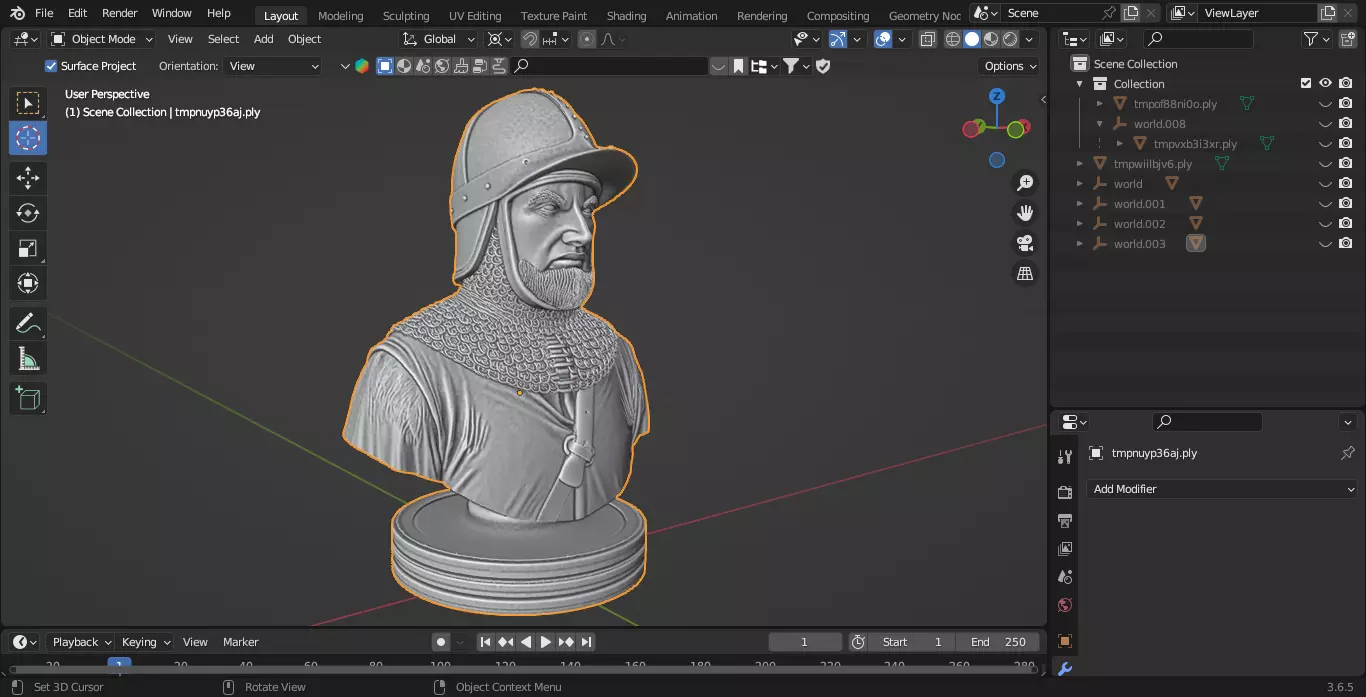Select the Rotate tool

point(28,213)
